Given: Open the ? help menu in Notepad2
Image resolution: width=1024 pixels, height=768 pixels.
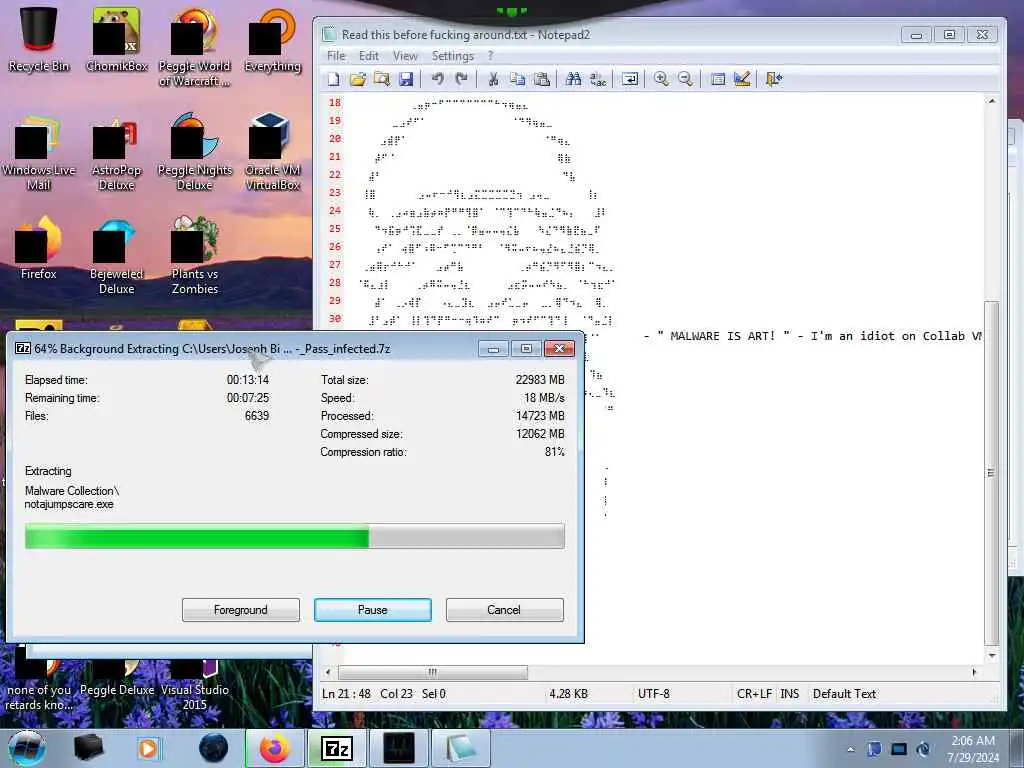Looking at the screenshot, I should click(490, 56).
